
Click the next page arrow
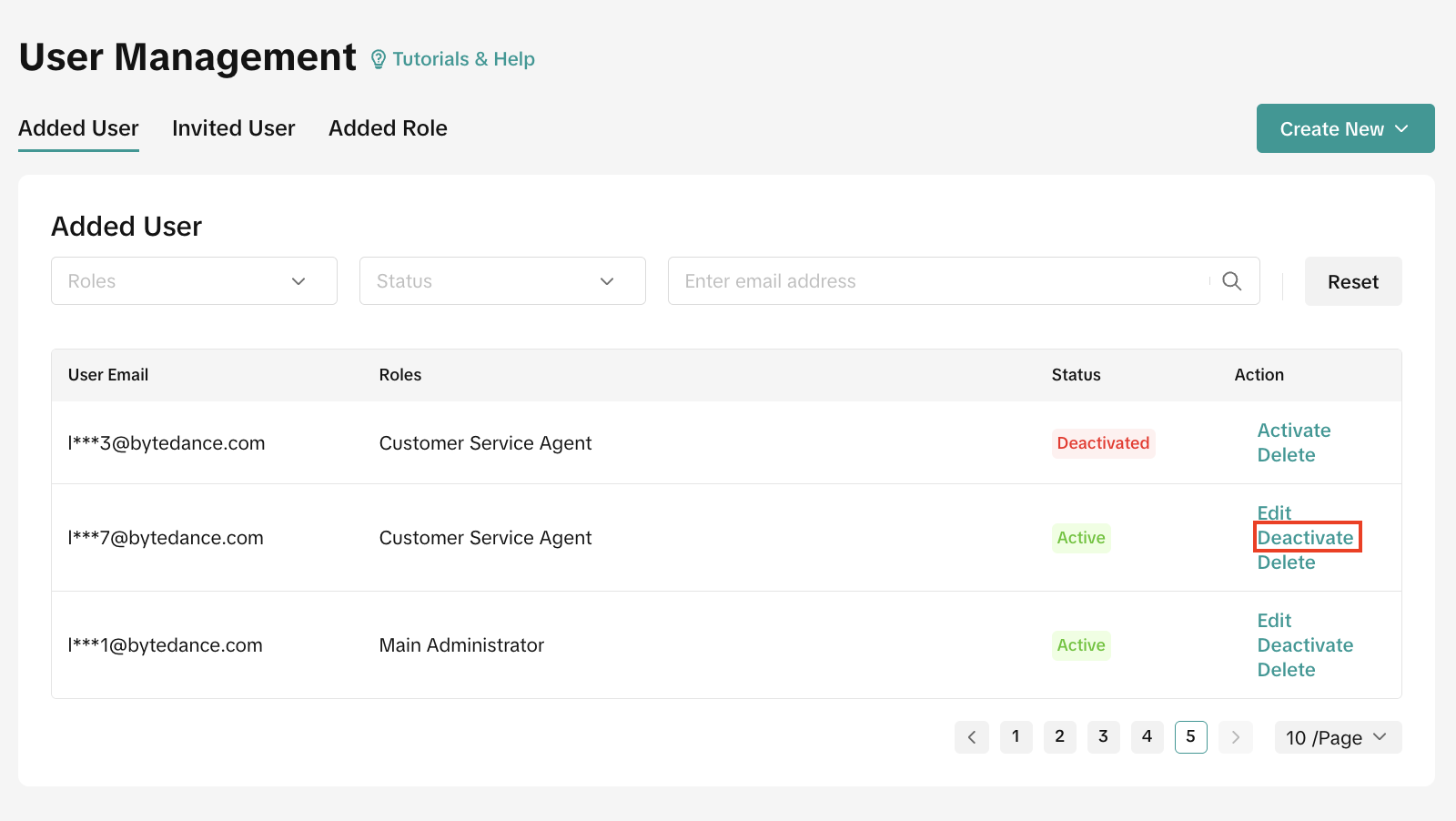coord(1235,737)
